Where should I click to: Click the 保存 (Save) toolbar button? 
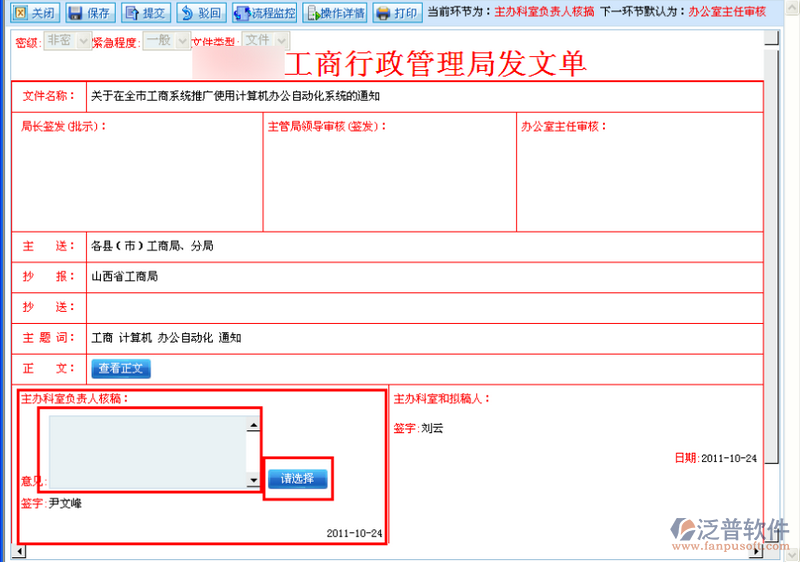click(x=90, y=13)
